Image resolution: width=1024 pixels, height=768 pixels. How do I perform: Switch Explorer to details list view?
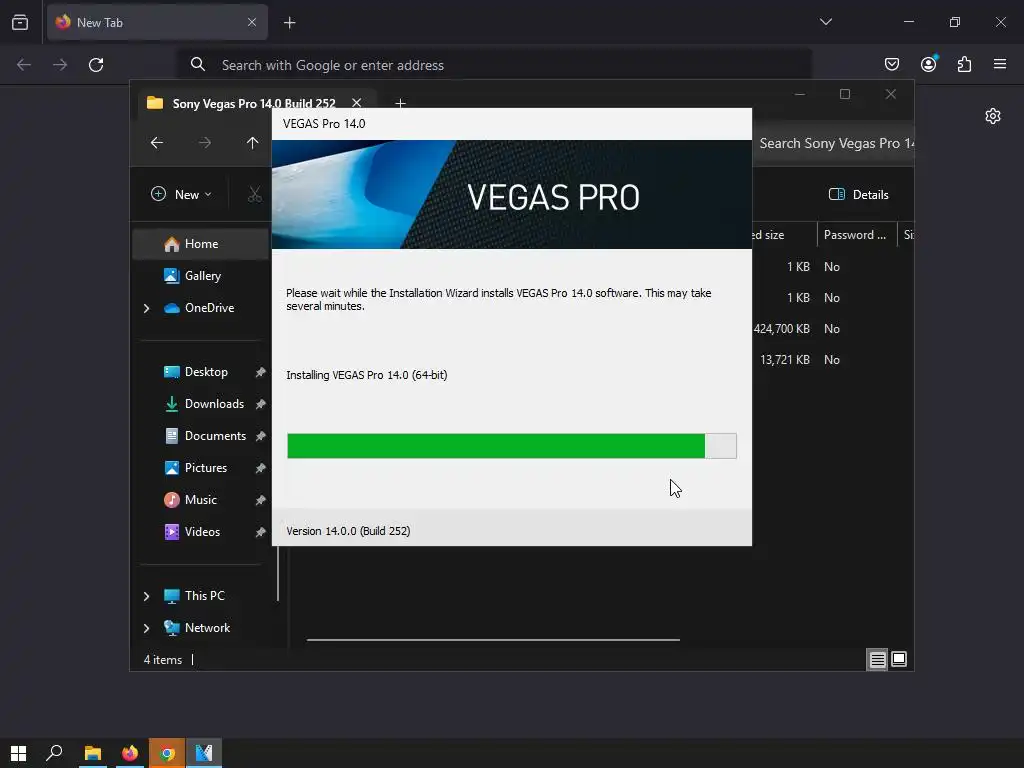coord(877,660)
